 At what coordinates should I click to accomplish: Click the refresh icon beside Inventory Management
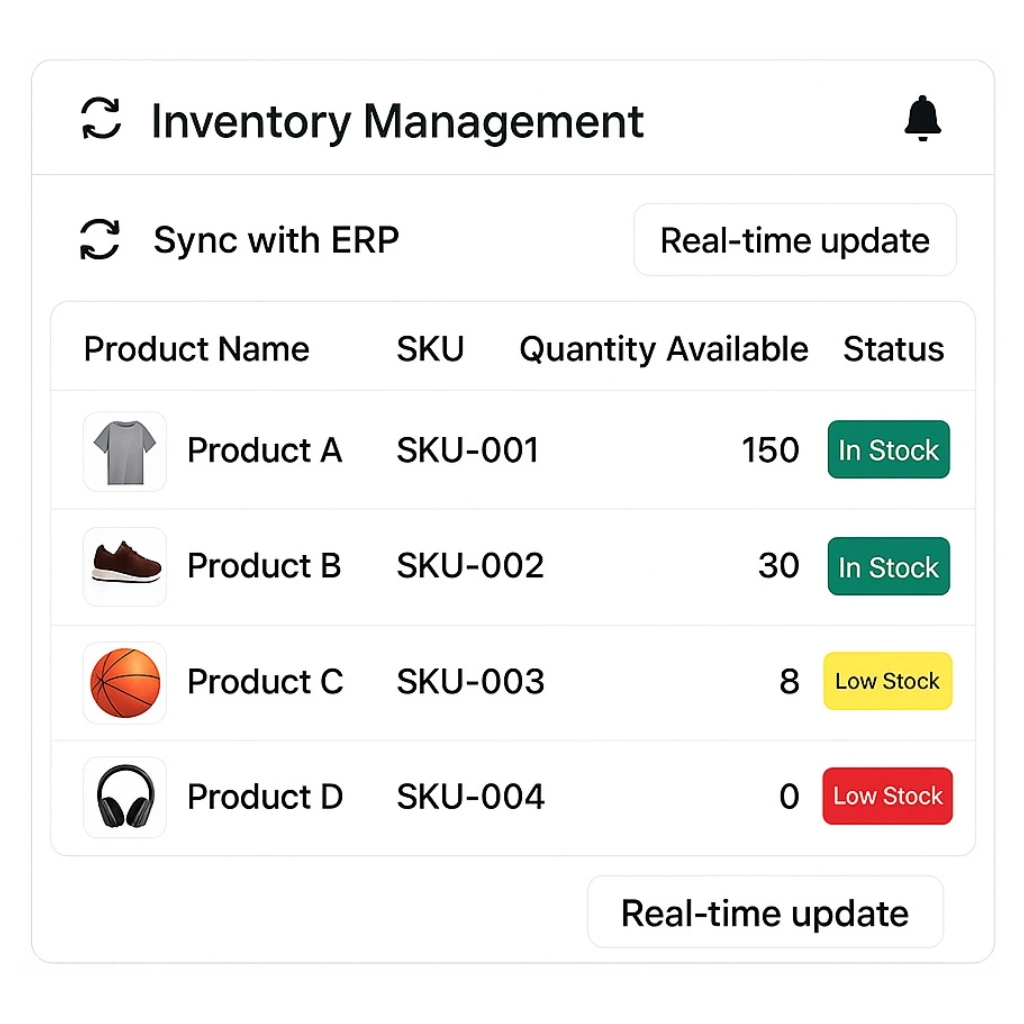[101, 119]
